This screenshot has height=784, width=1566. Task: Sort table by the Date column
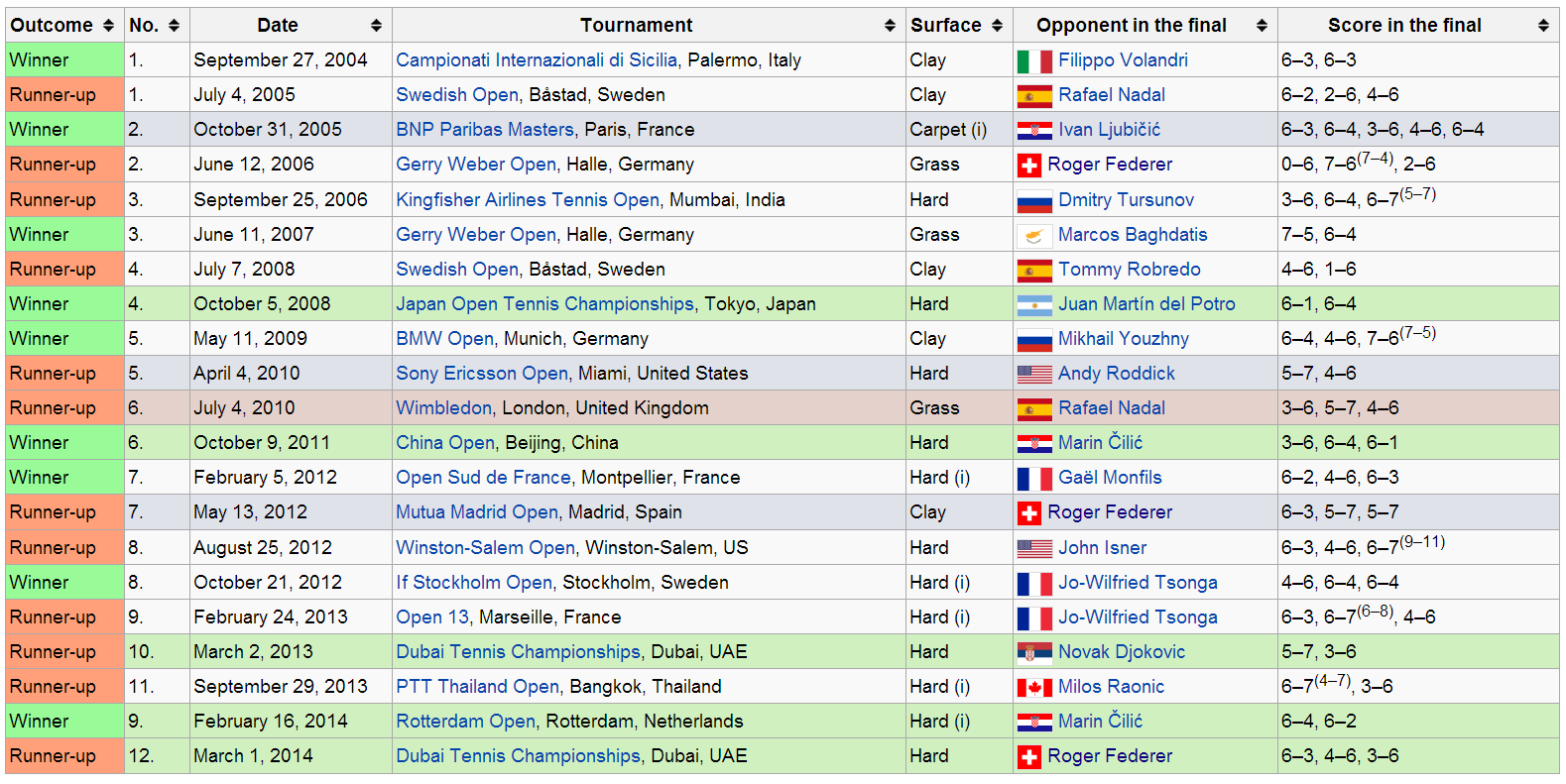(x=376, y=26)
